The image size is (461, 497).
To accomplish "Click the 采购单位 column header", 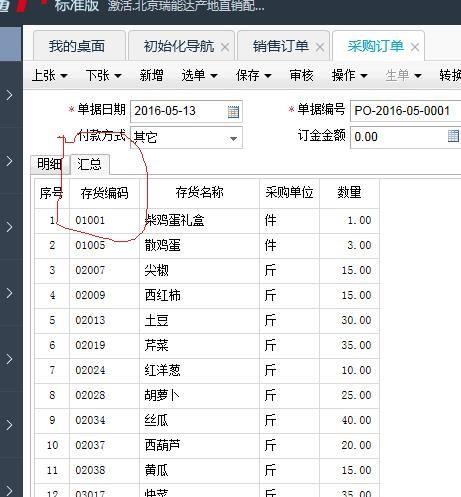I will [x=289, y=193].
